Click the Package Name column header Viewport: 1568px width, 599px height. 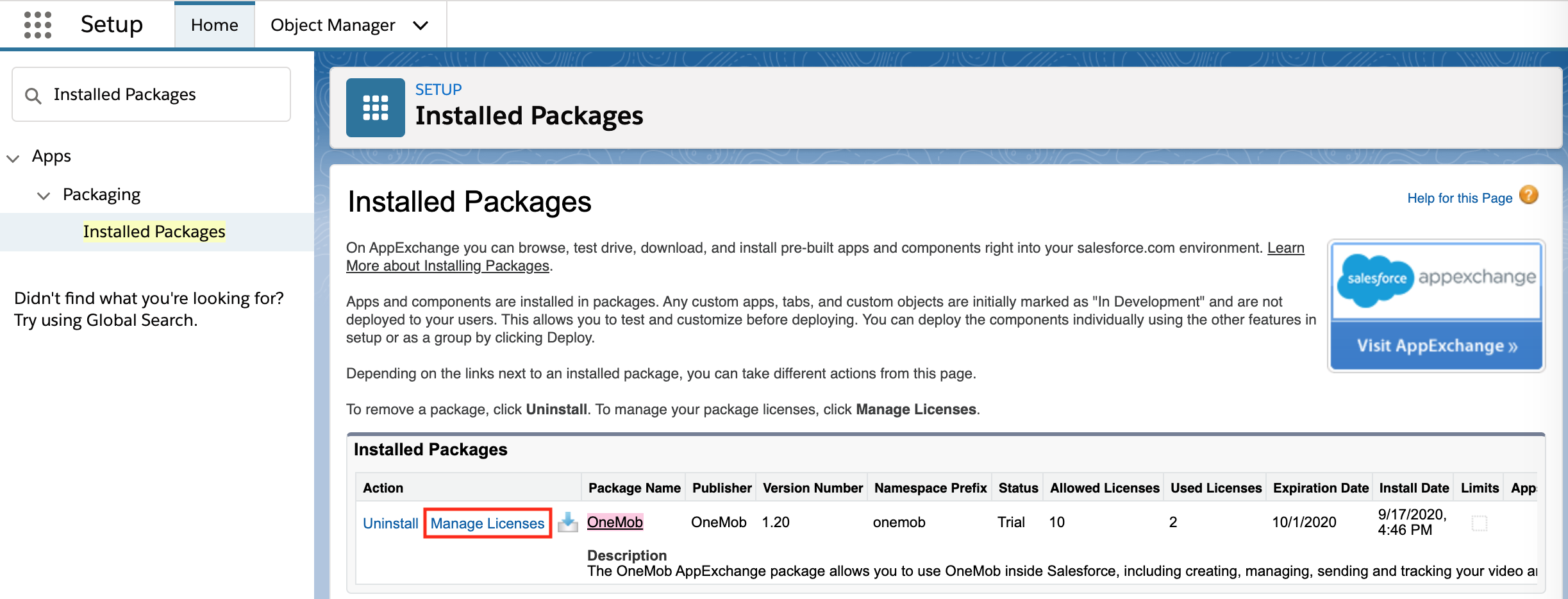(634, 488)
